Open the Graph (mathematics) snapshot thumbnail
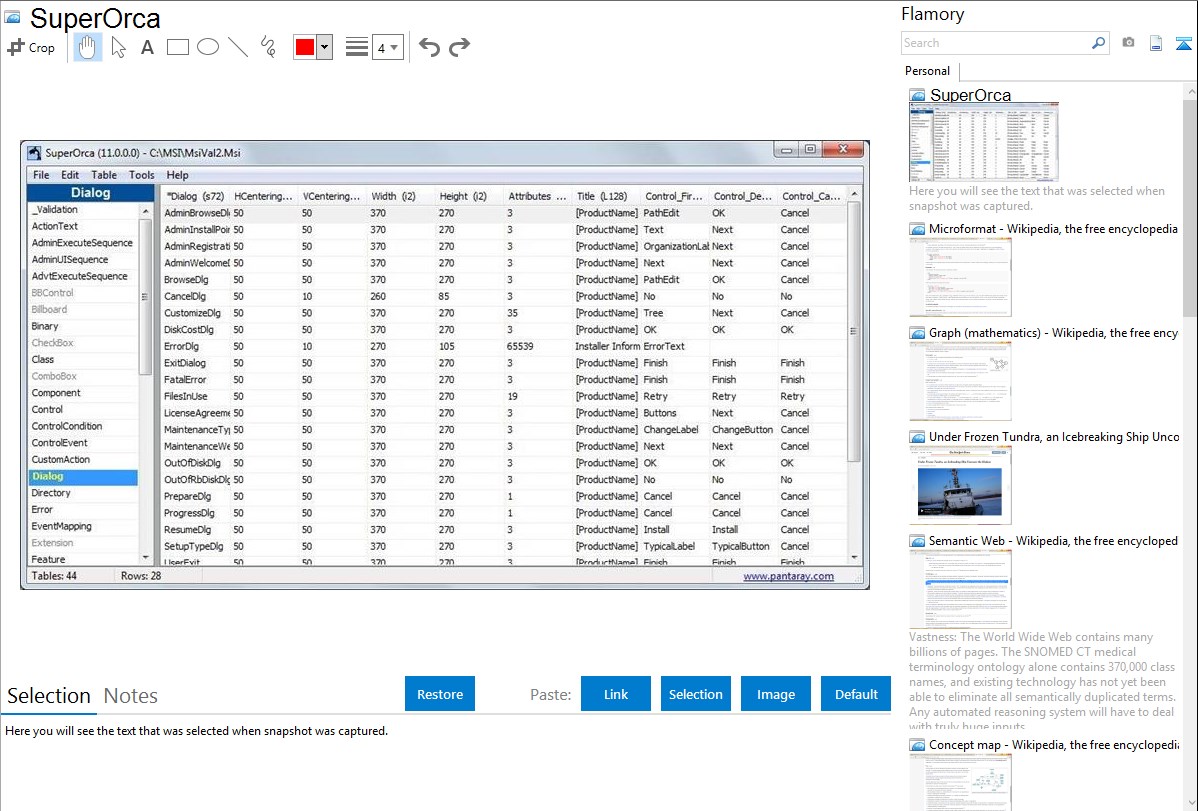The image size is (1198, 811). (960, 381)
